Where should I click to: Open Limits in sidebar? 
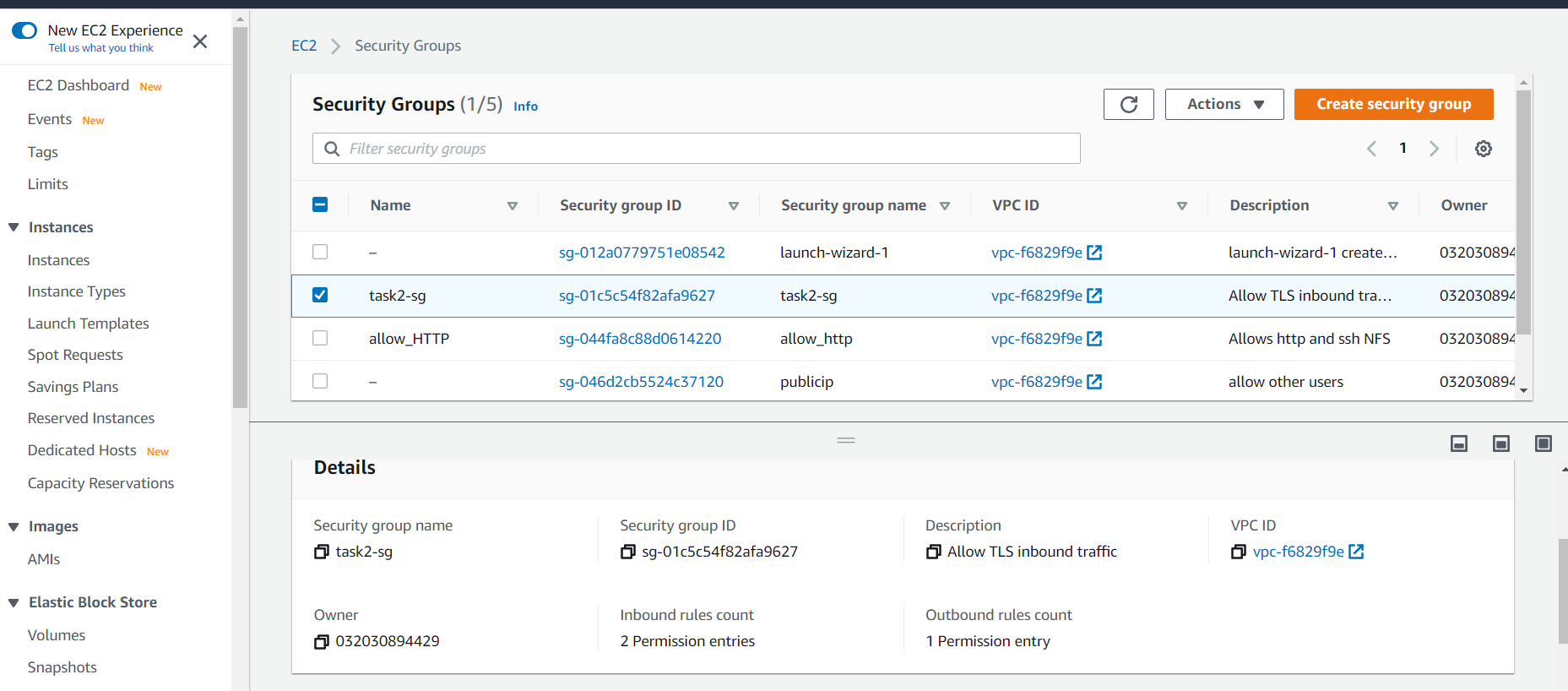[48, 184]
